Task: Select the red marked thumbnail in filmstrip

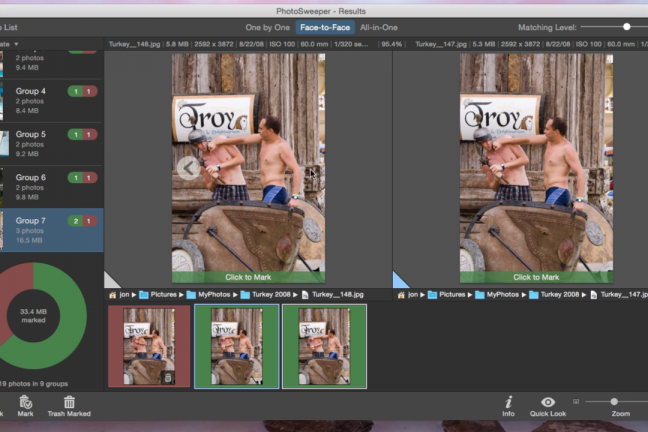Action: click(149, 346)
